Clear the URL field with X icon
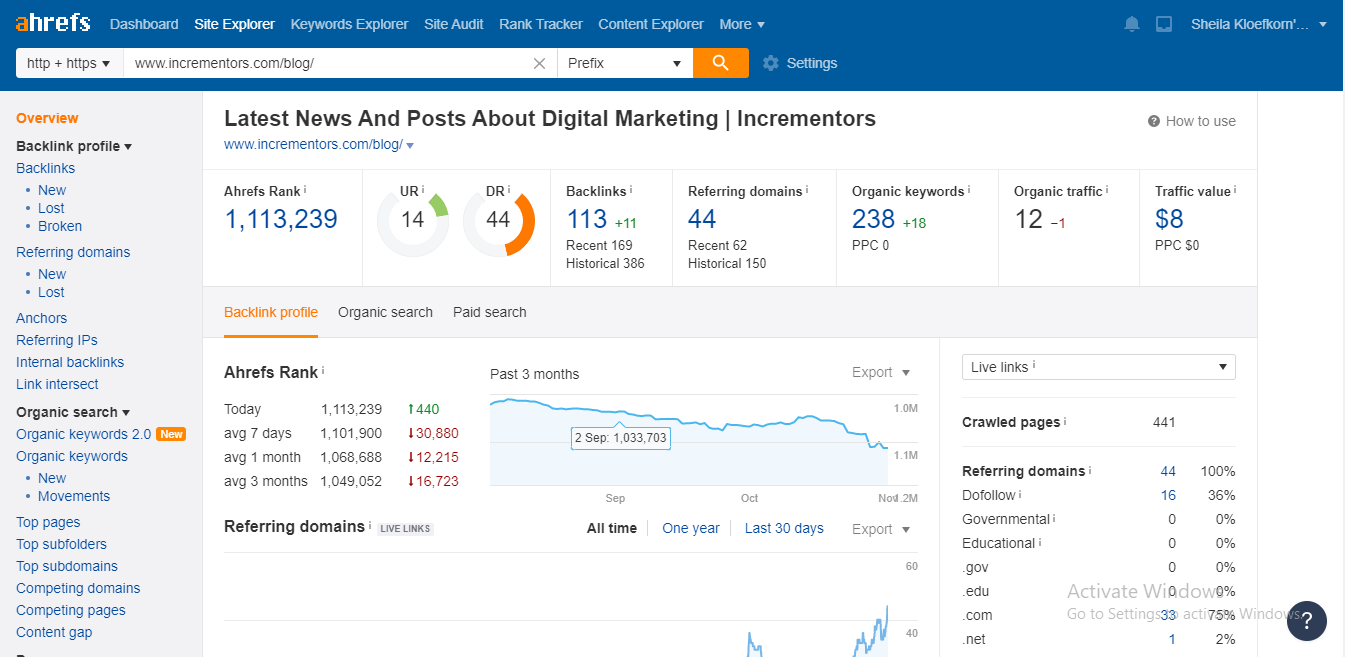 539,63
